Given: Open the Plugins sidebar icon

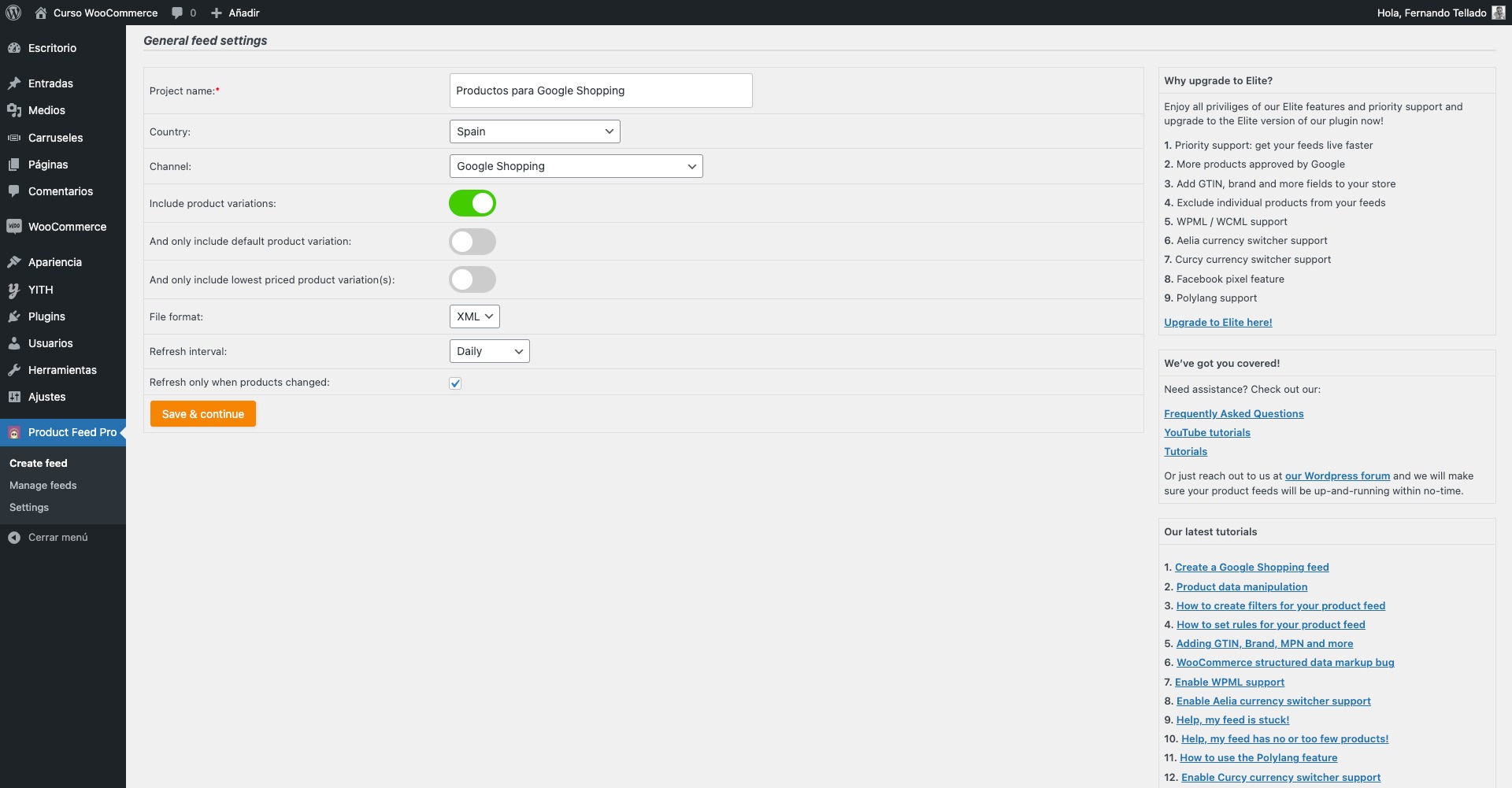Looking at the screenshot, I should [14, 316].
